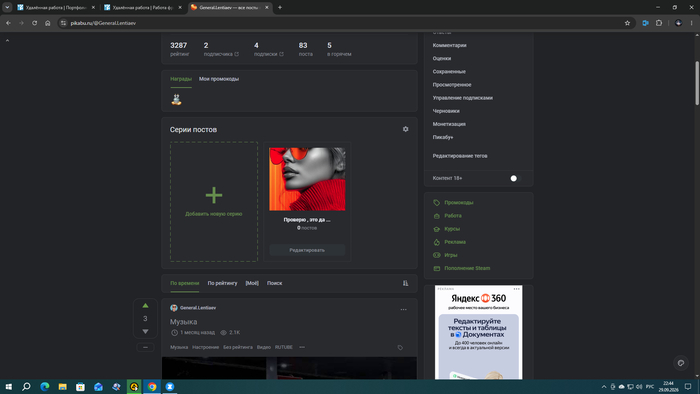Go to browser home page
This screenshot has height=394, width=700.
coord(48,23)
